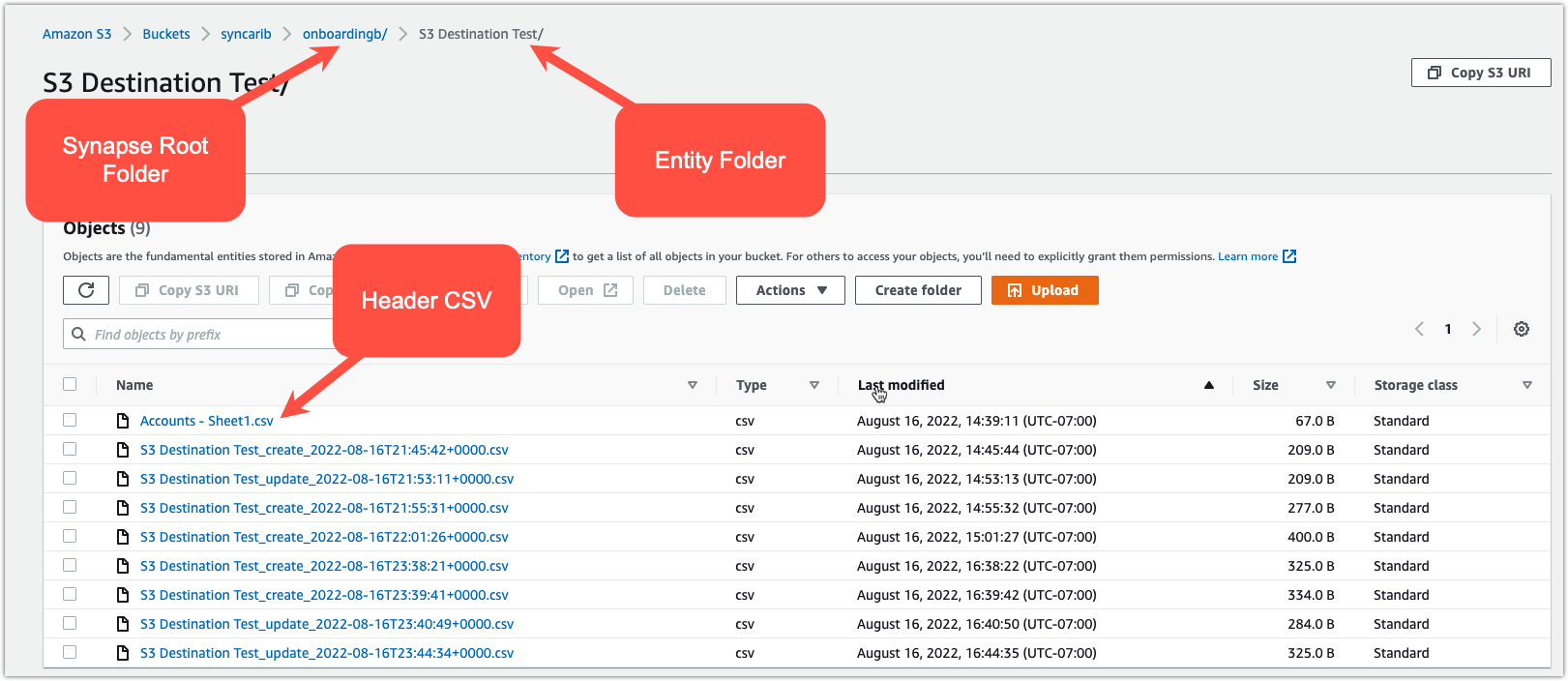Sort objects by the Name column arrow
Screen dimensions: 1568x681
[x=693, y=385]
